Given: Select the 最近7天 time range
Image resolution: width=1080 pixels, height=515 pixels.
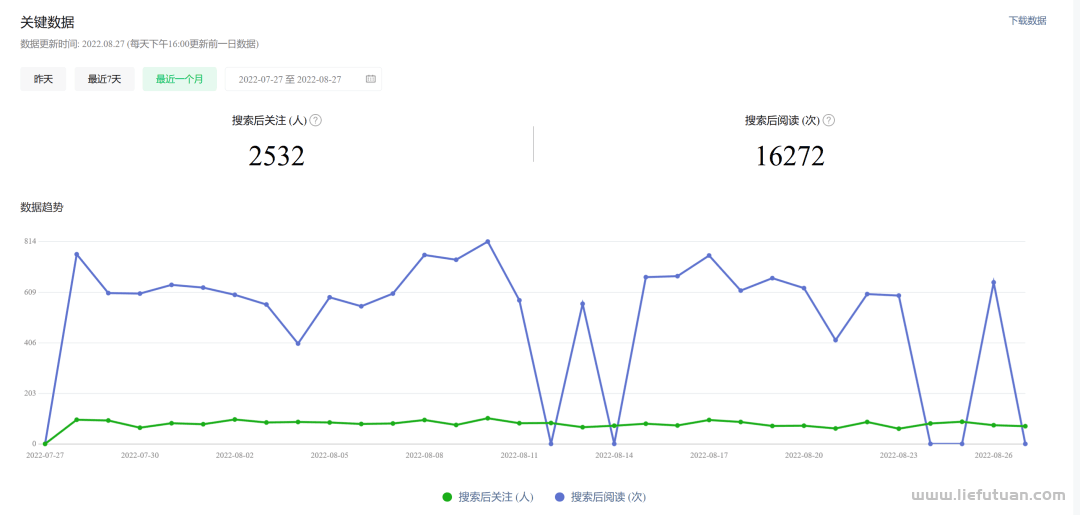Looking at the screenshot, I should 104,79.
